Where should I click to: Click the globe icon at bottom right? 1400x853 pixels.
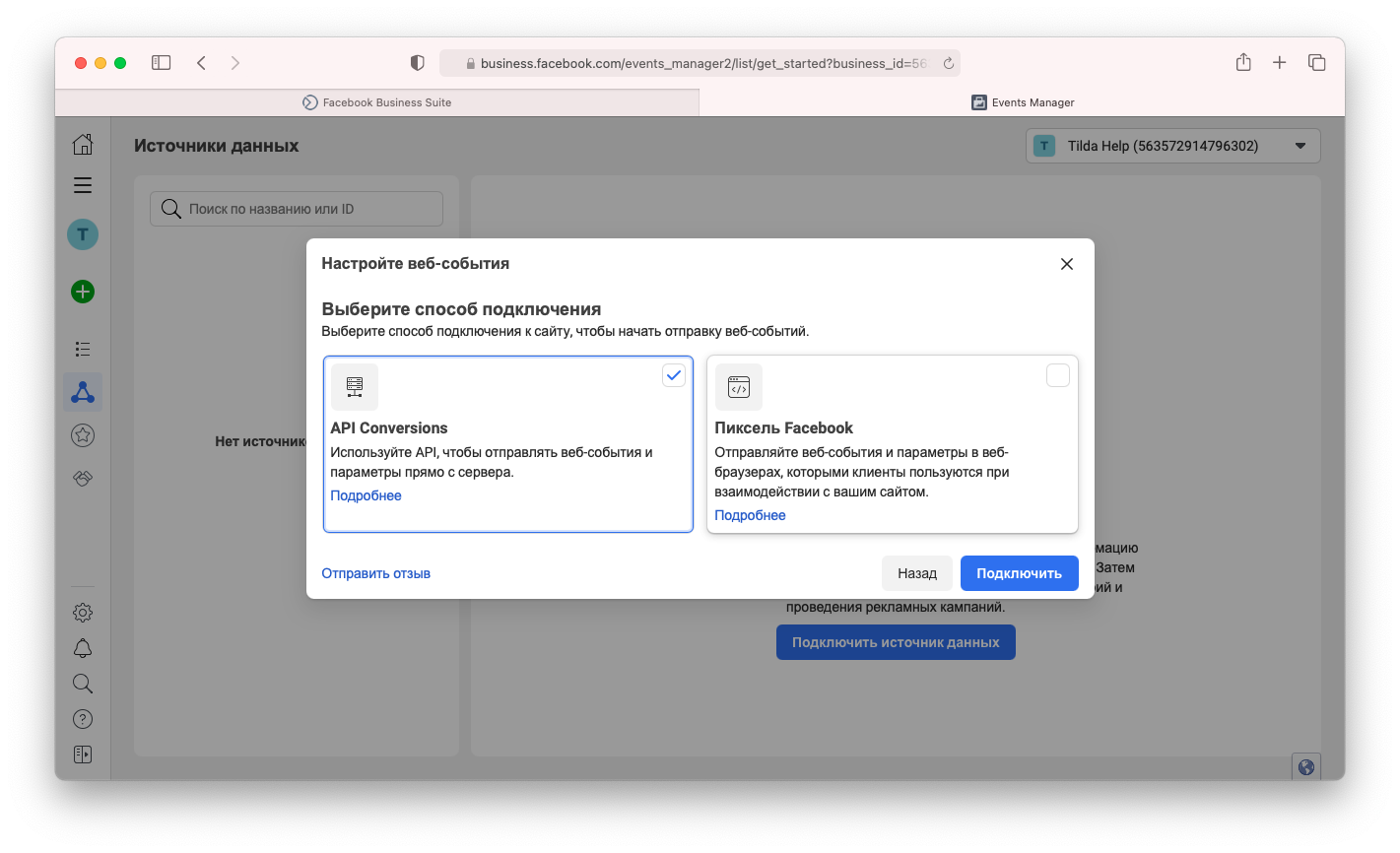(1306, 767)
